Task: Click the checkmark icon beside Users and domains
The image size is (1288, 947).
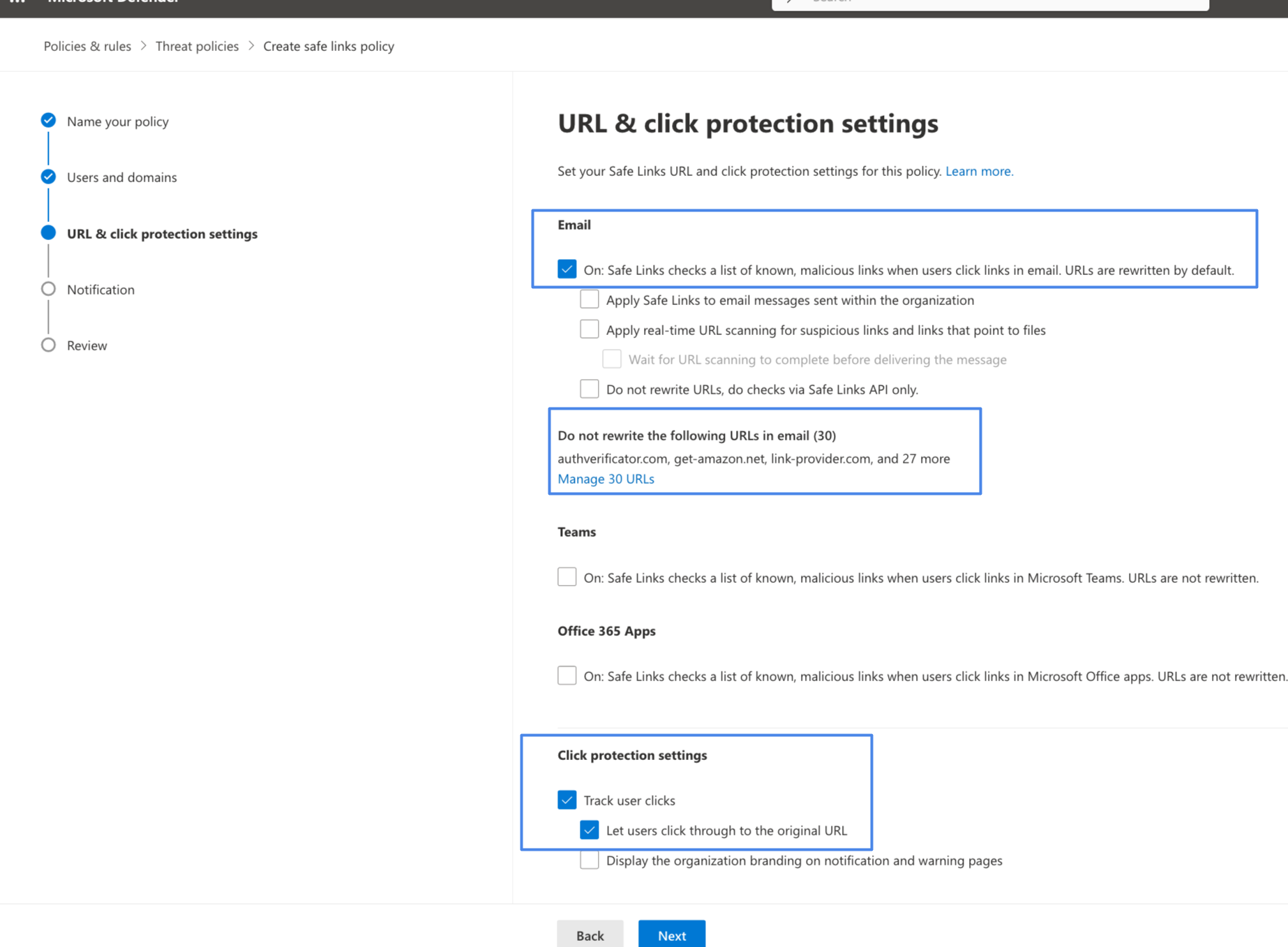Action: tap(48, 177)
